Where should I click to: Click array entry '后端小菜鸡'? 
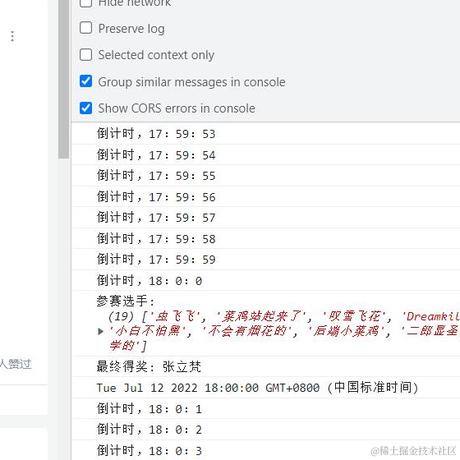pyautogui.click(x=346, y=331)
